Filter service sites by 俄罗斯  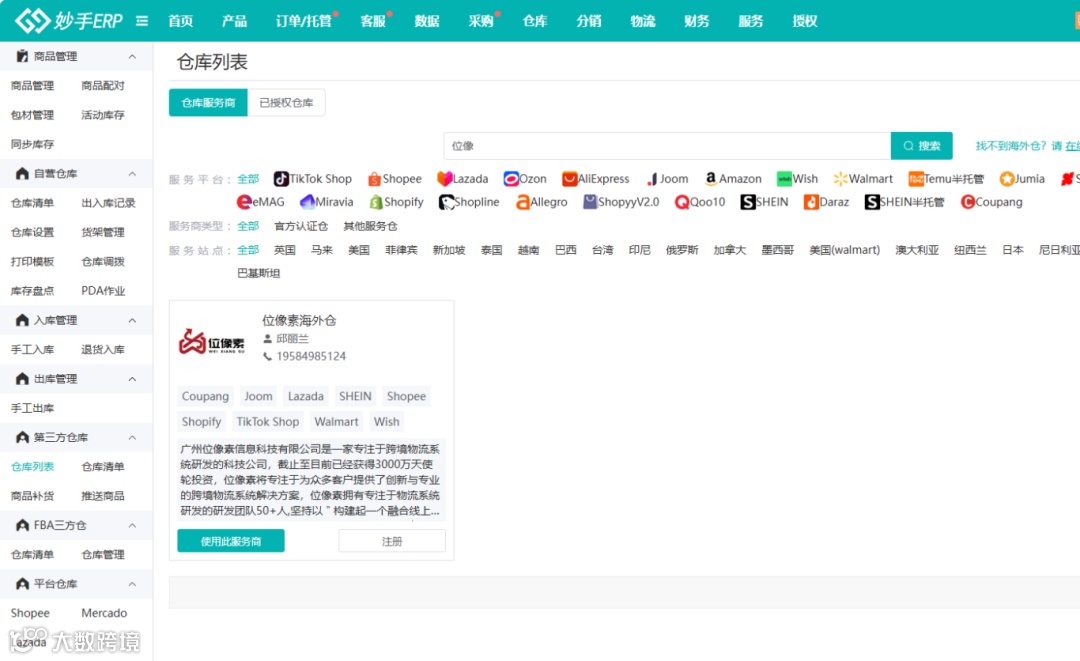[682, 250]
